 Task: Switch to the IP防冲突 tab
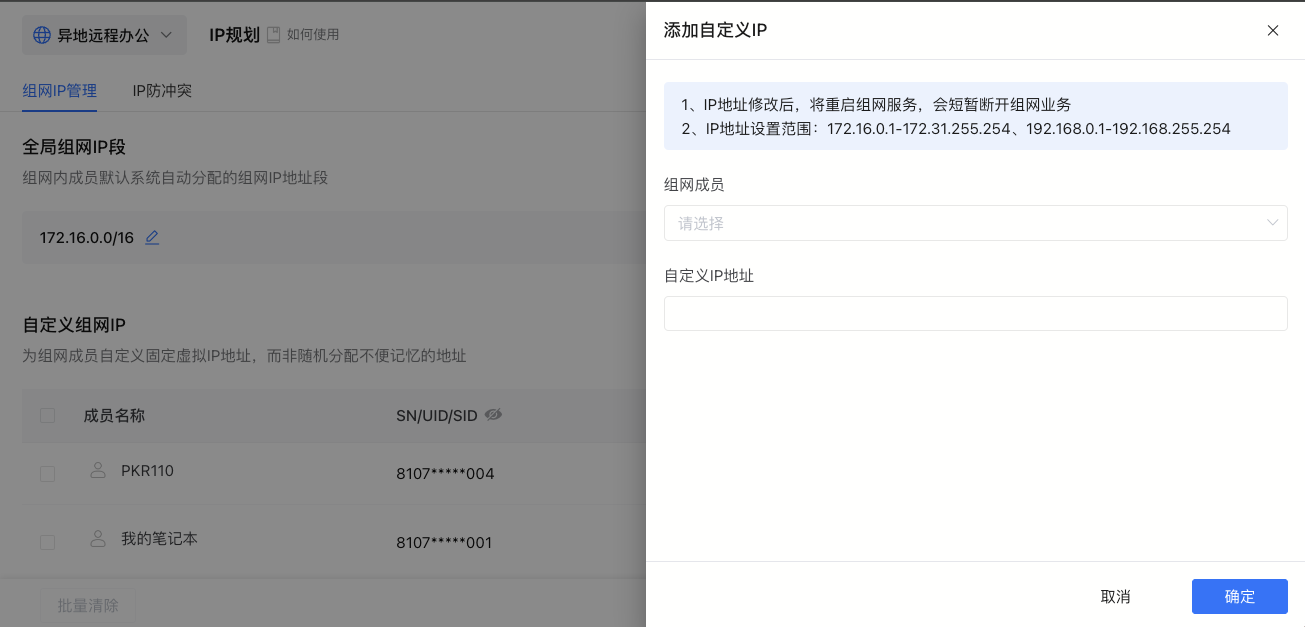pos(162,91)
